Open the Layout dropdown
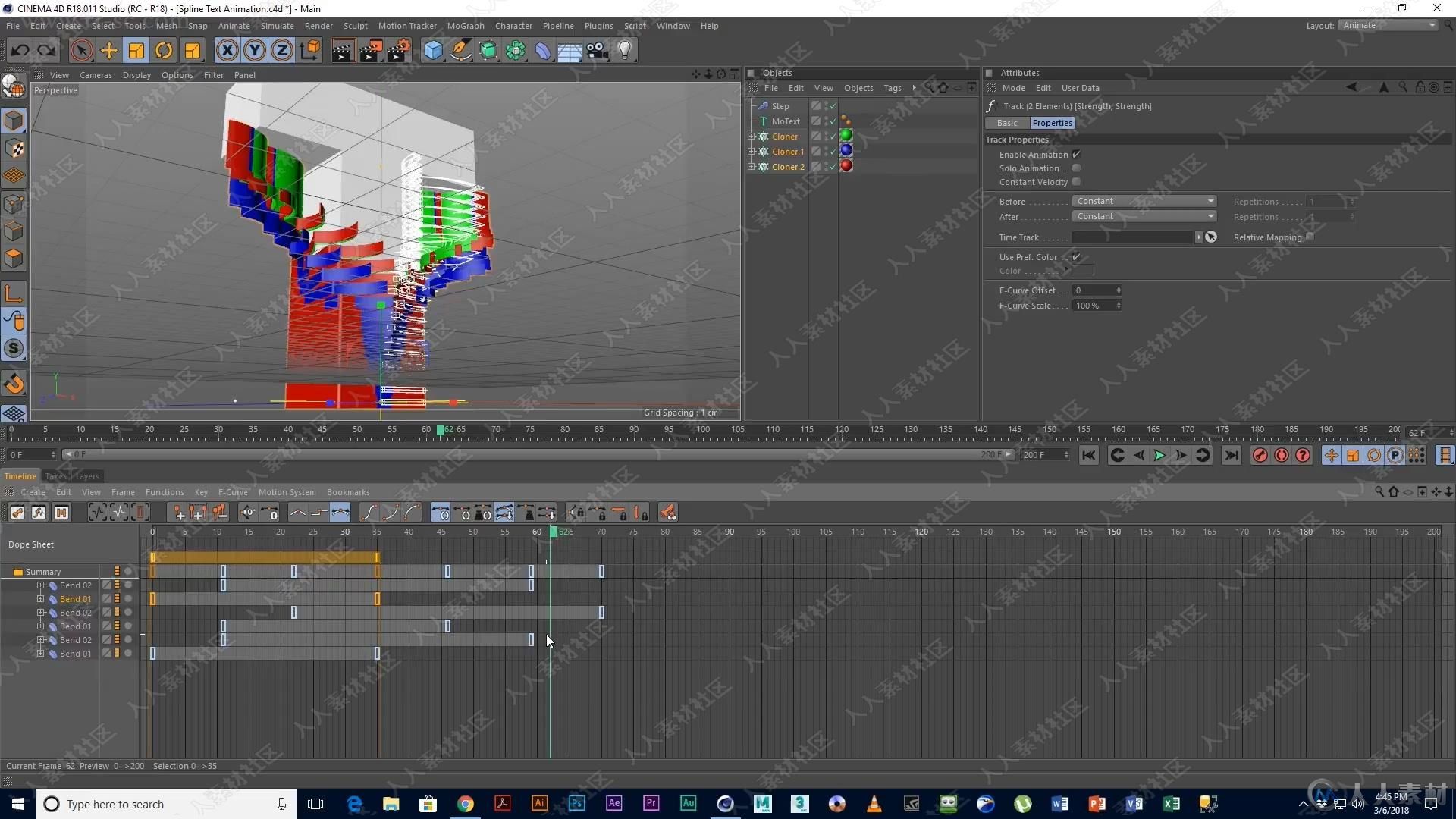The height and width of the screenshot is (819, 1456). click(x=1389, y=25)
